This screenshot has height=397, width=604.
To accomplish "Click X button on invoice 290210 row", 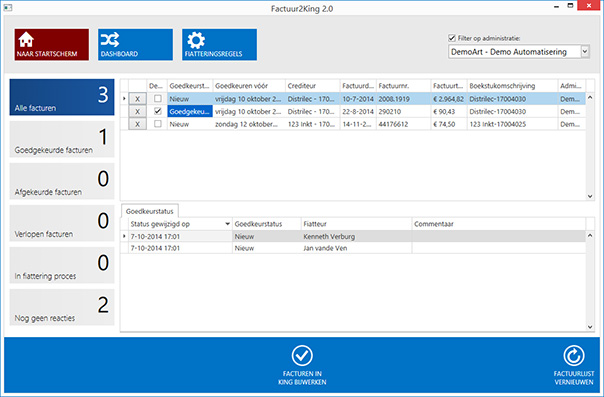I will click(x=138, y=112).
